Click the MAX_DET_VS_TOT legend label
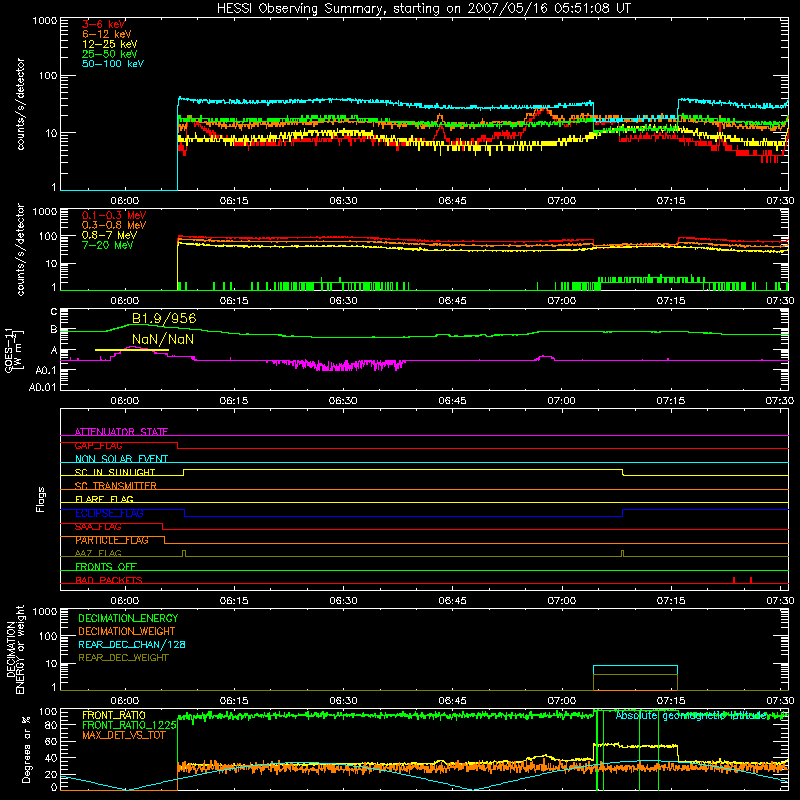Image resolution: width=800 pixels, height=800 pixels. coord(123,735)
